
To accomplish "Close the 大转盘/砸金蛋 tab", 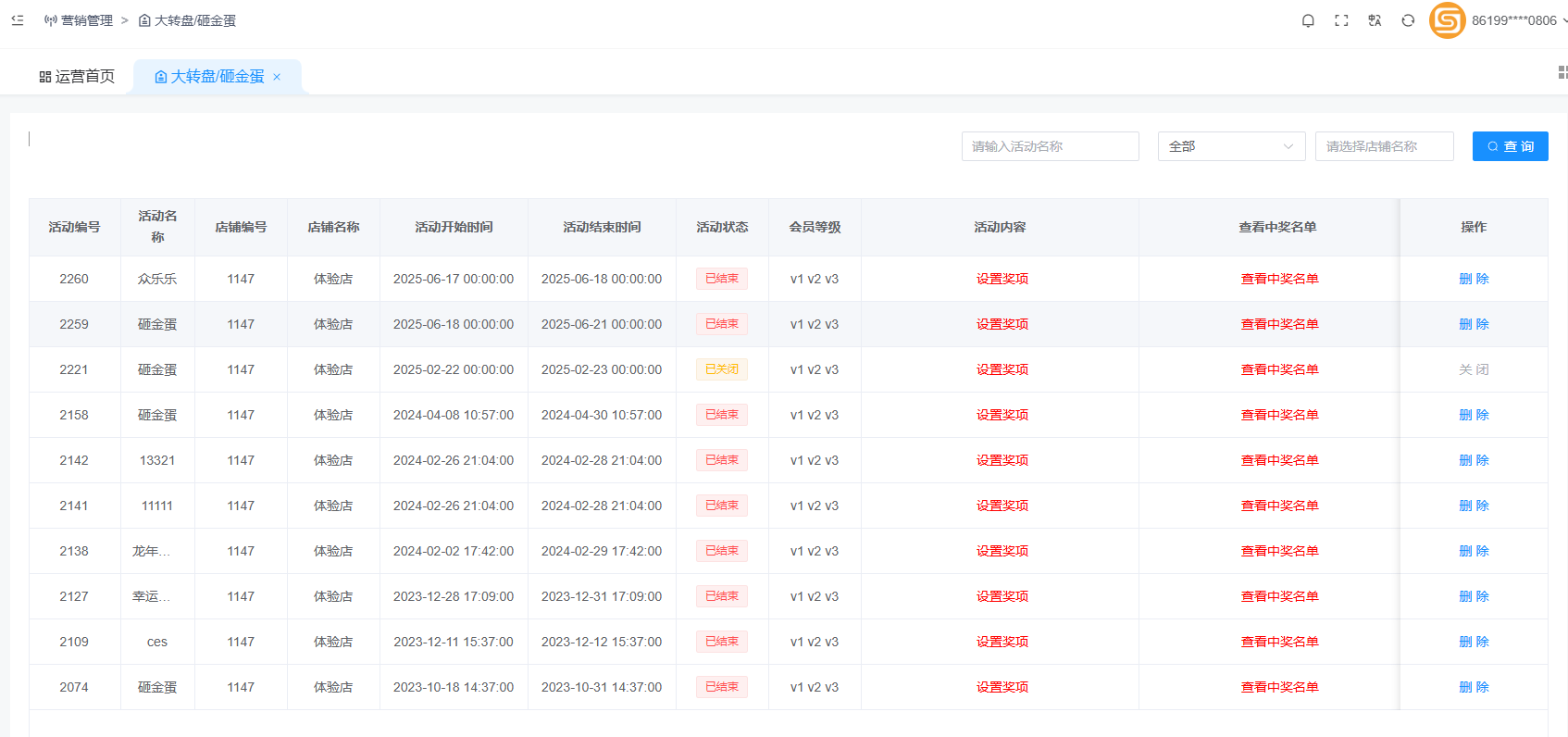I will click(277, 77).
